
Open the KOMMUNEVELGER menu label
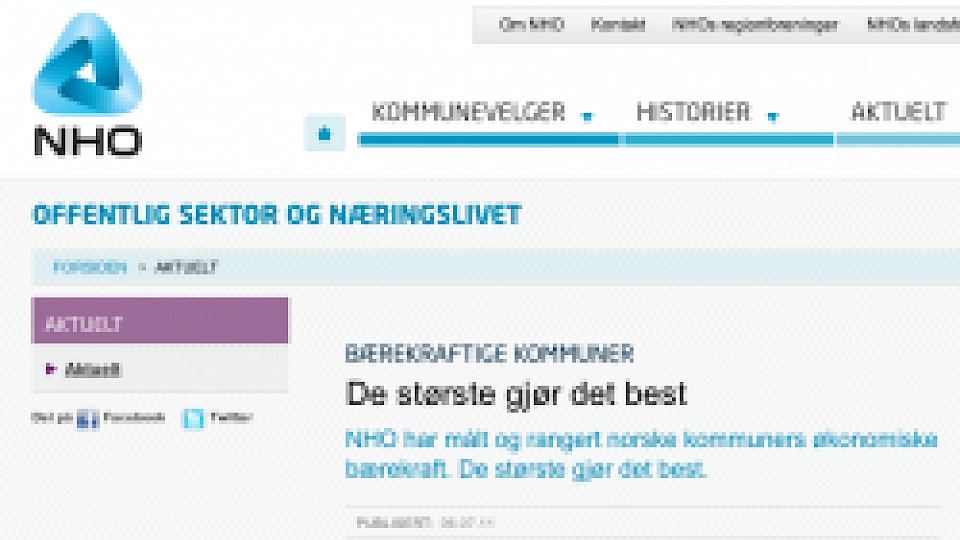coord(468,113)
